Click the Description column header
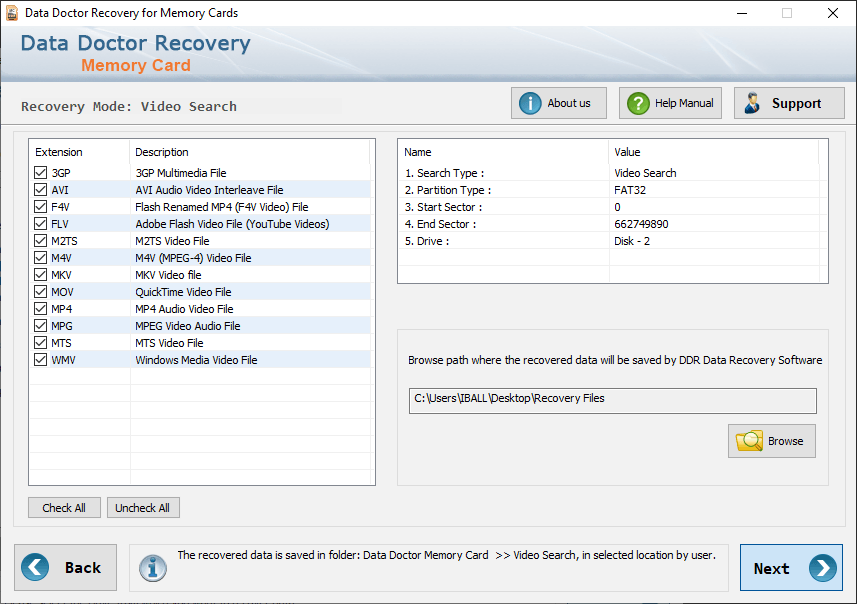This screenshot has width=857, height=604. coord(162,152)
